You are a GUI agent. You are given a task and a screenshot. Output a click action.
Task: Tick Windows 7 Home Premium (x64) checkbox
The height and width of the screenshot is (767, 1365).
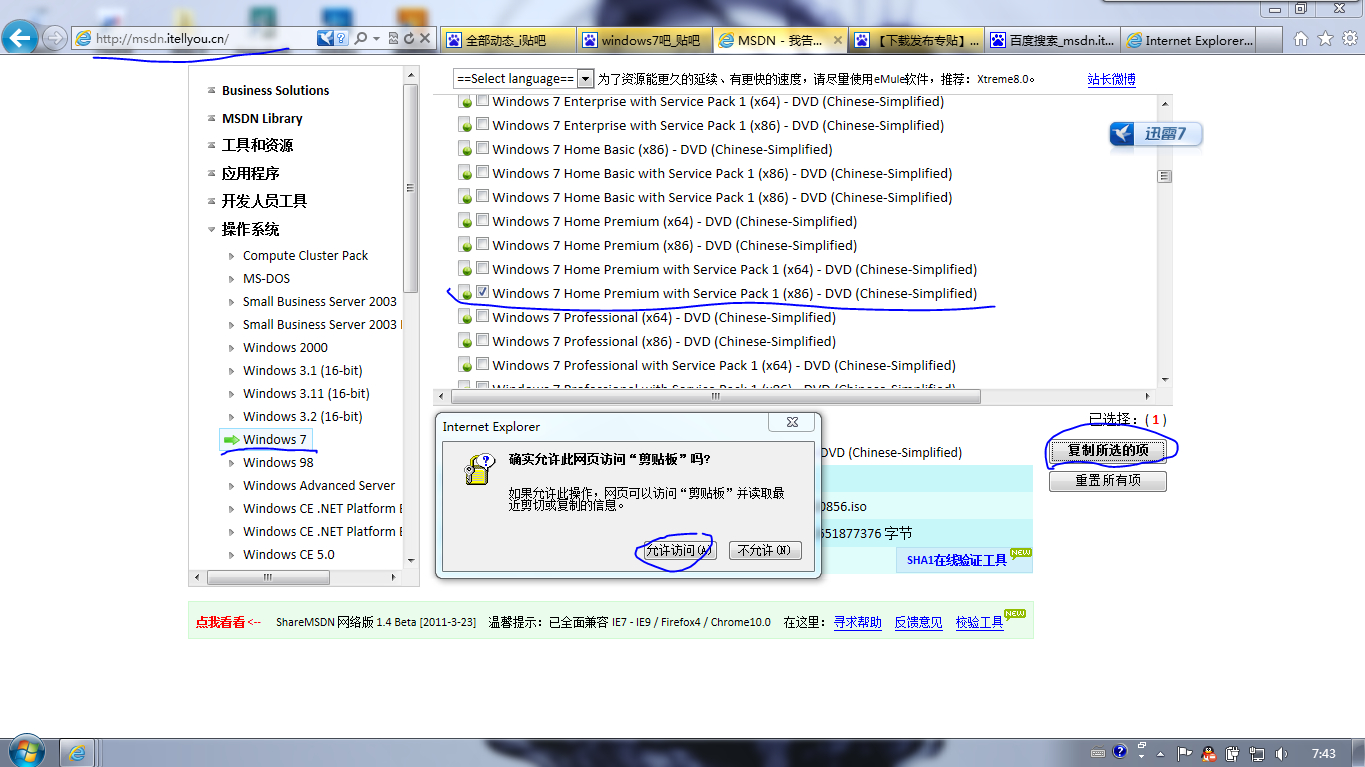tap(483, 221)
